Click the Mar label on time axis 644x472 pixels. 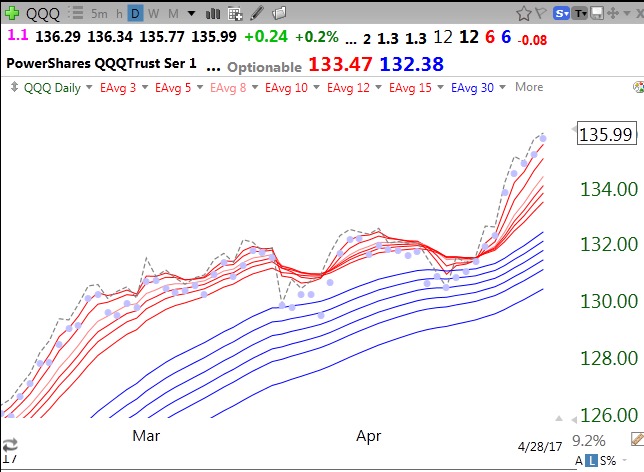(x=146, y=435)
